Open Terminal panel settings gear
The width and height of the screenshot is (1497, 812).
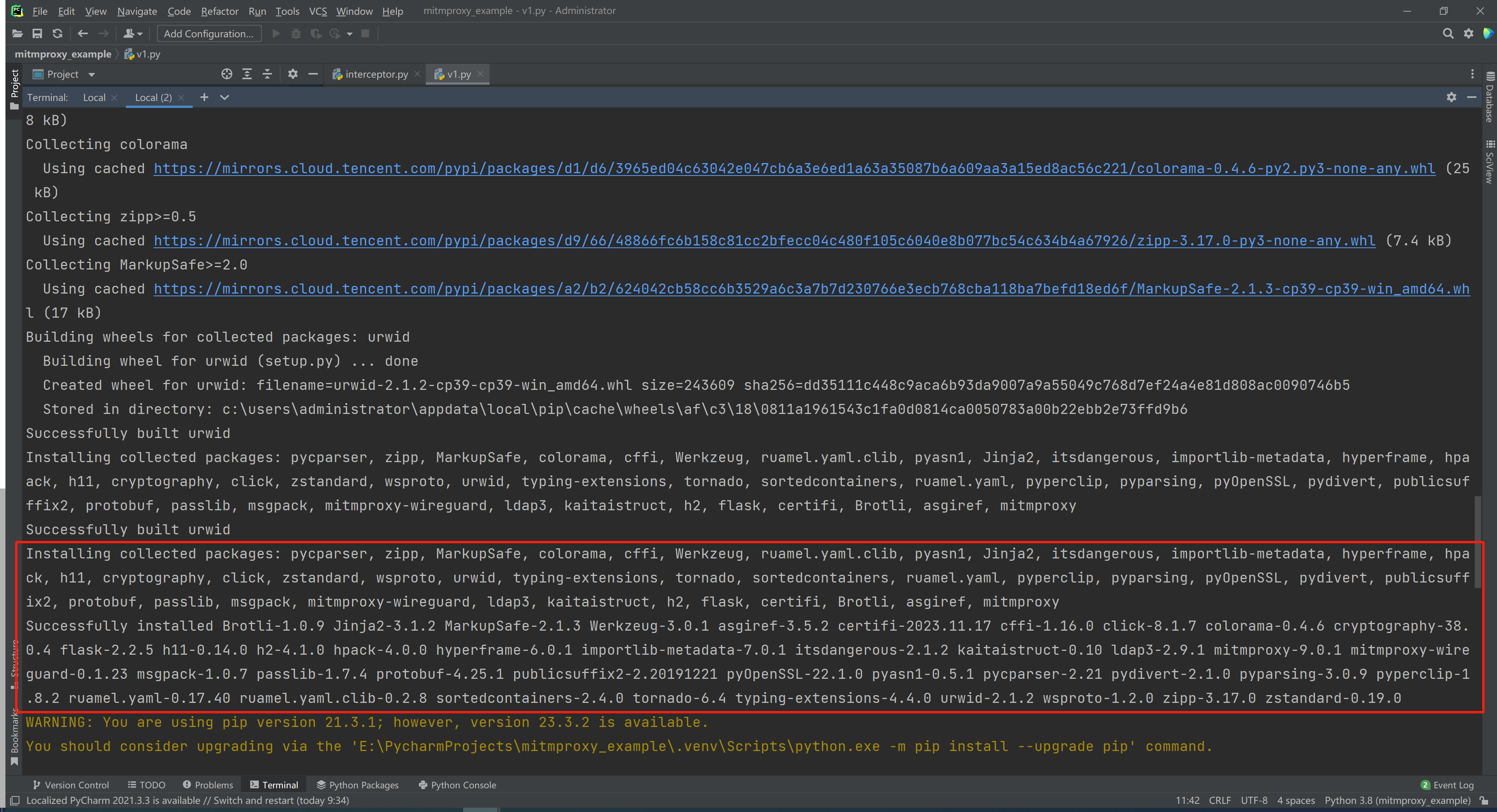click(1451, 97)
